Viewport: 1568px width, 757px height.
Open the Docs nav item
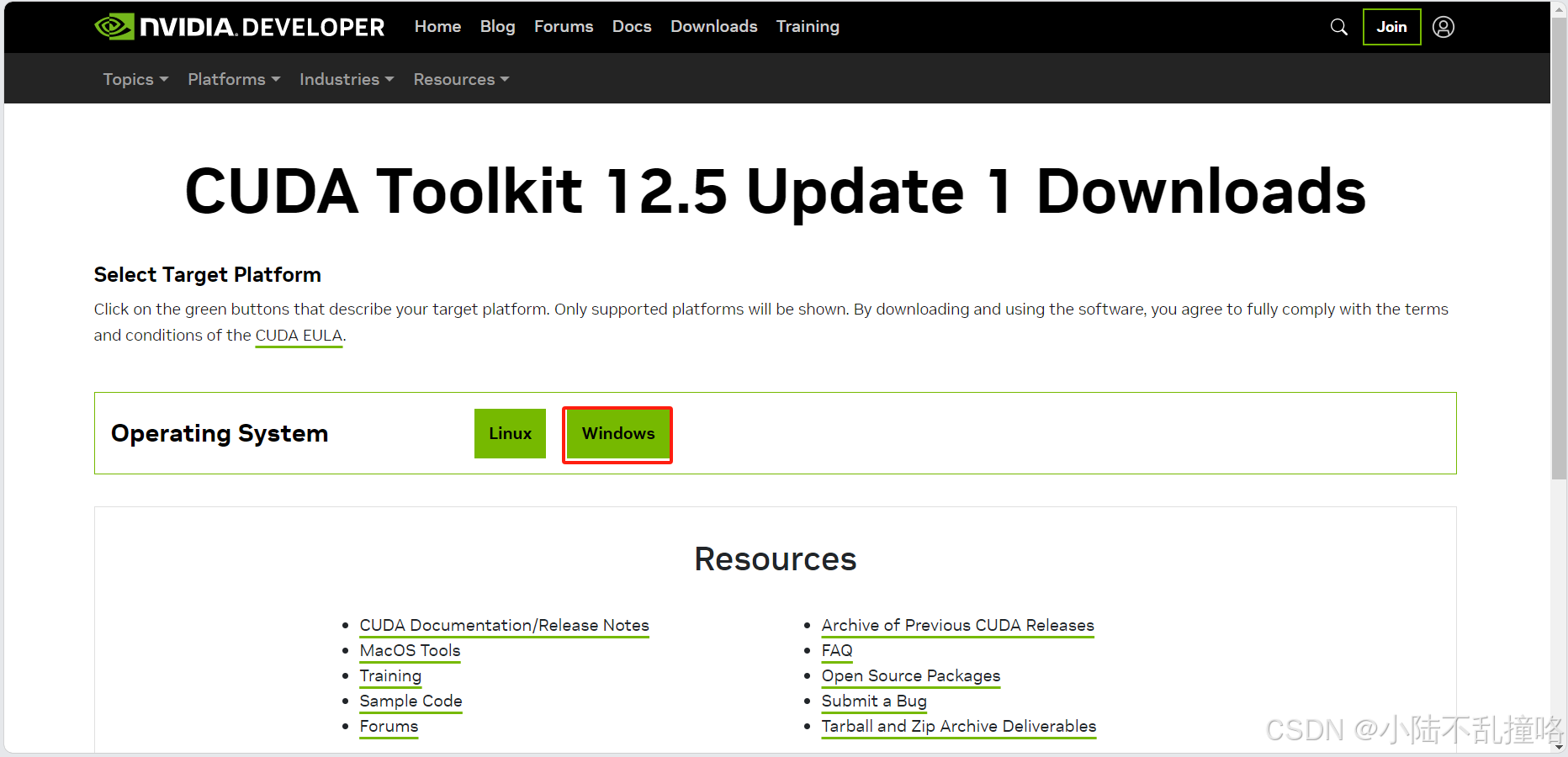632,27
